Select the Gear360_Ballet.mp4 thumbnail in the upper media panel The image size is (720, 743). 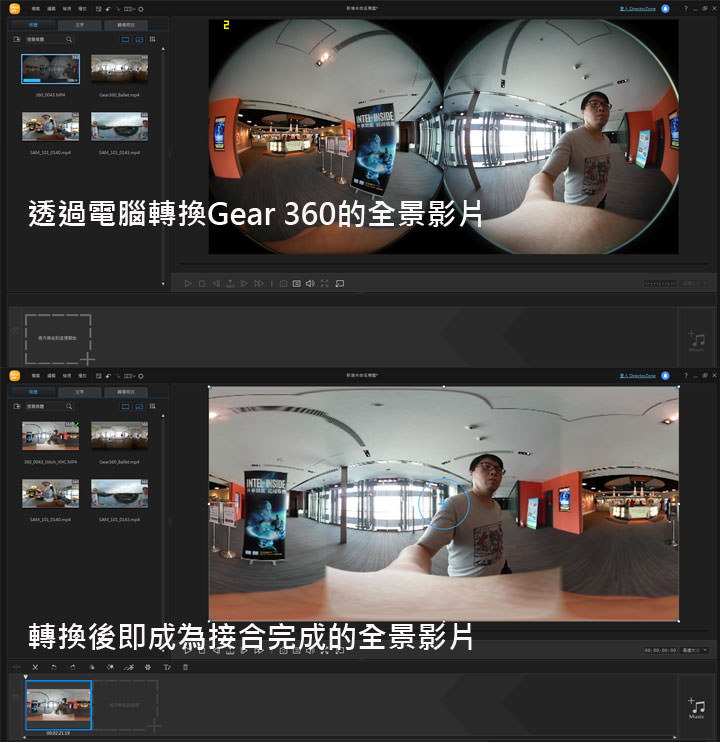coord(119,70)
